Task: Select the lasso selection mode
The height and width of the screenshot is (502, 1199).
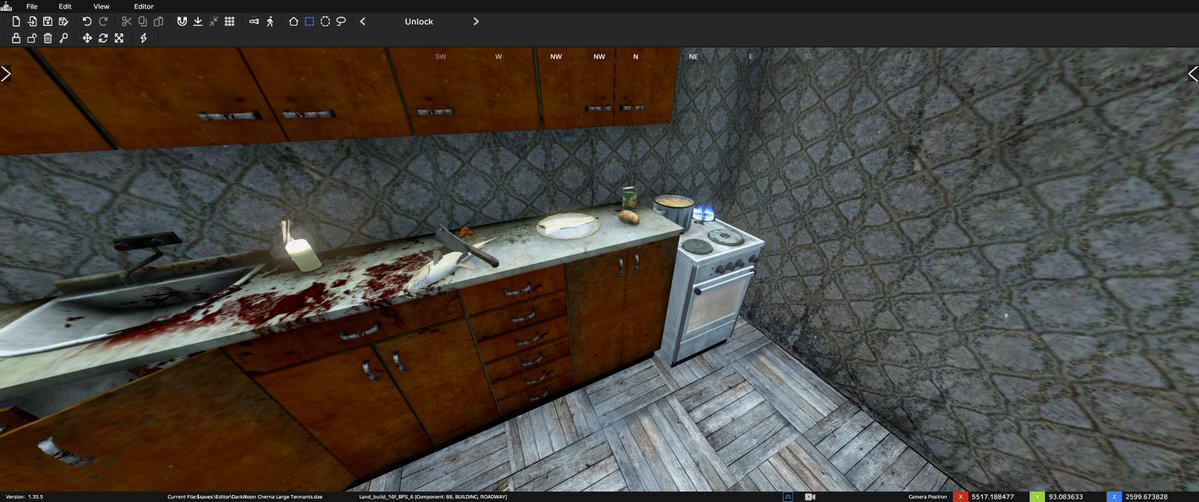Action: [341, 21]
